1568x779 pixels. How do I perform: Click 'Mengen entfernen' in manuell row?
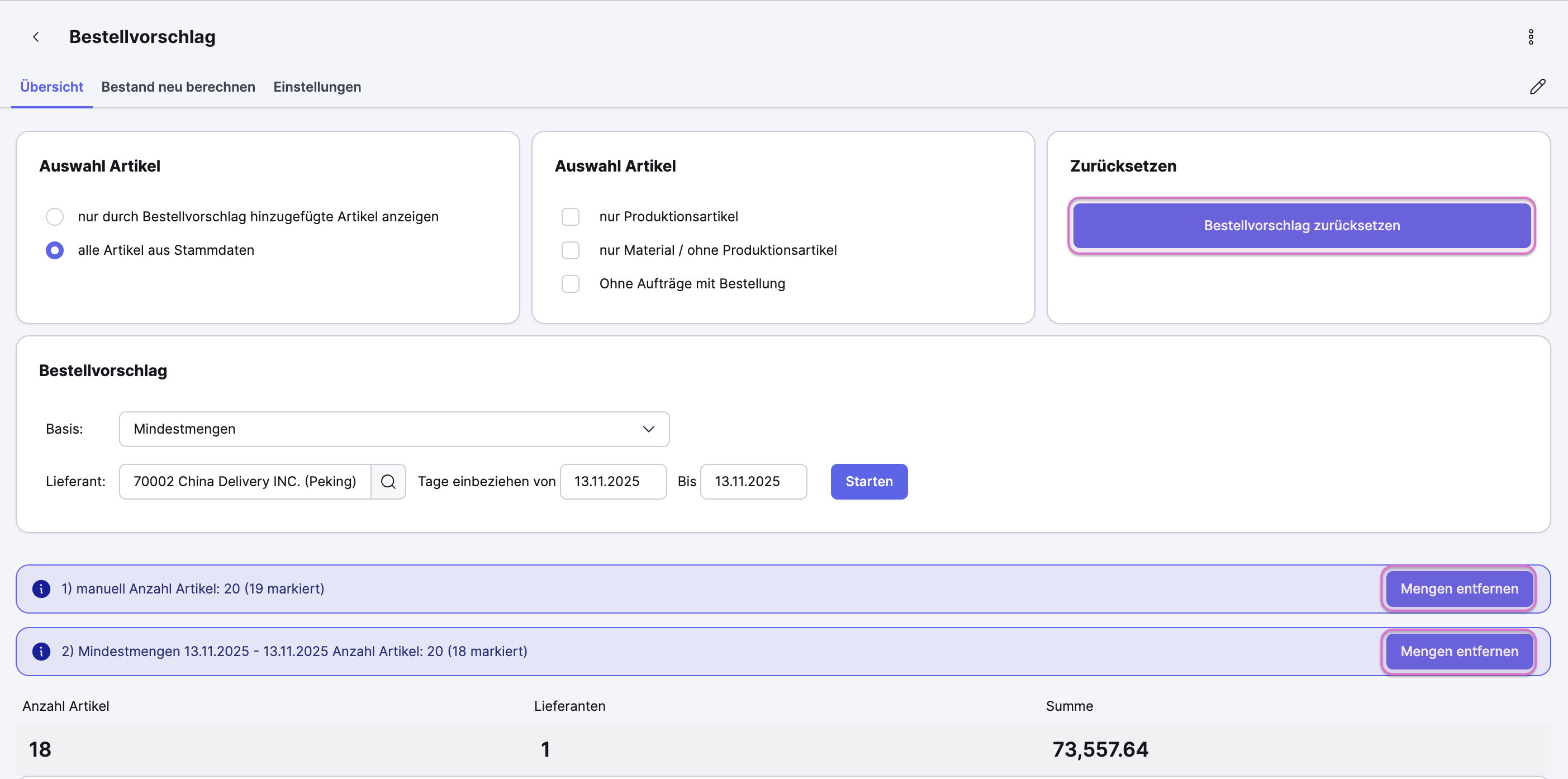tap(1458, 588)
